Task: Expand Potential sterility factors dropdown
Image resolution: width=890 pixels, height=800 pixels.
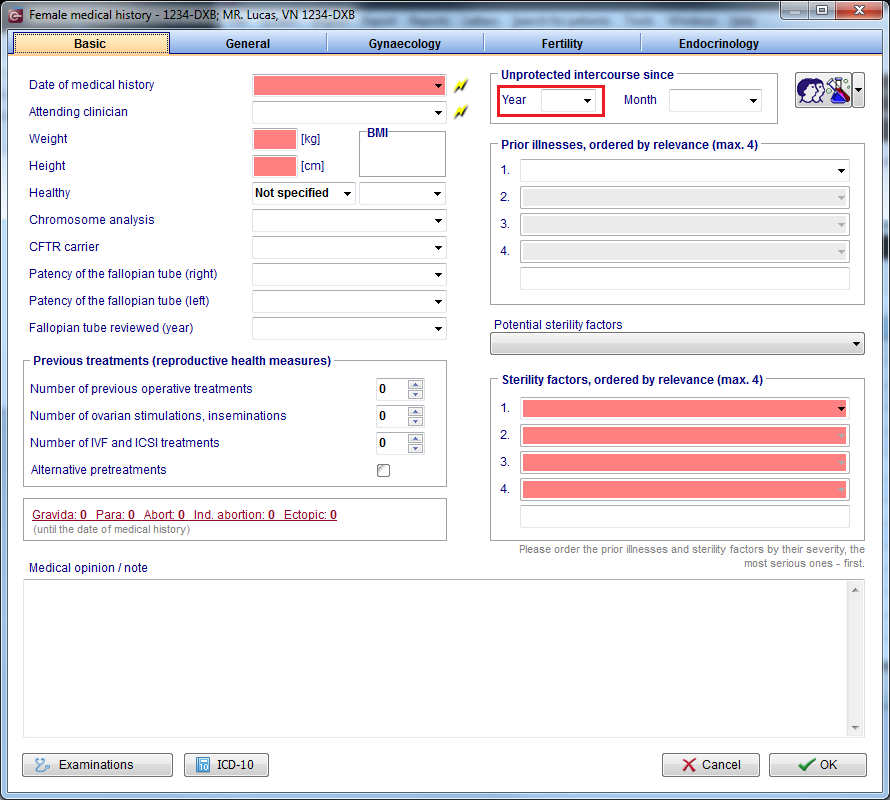Action: [x=677, y=344]
